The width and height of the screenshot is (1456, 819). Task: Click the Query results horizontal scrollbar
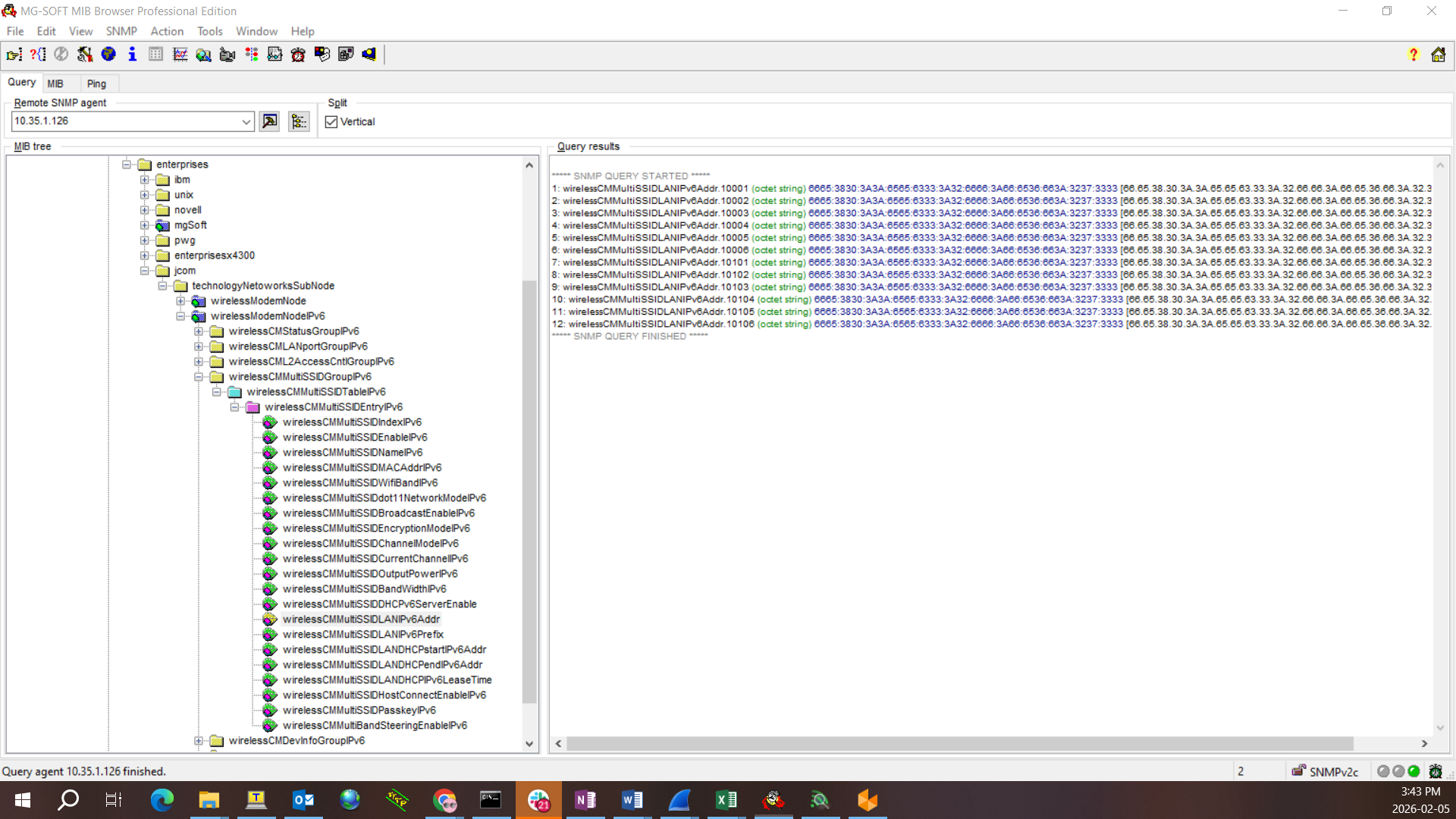coord(959,744)
